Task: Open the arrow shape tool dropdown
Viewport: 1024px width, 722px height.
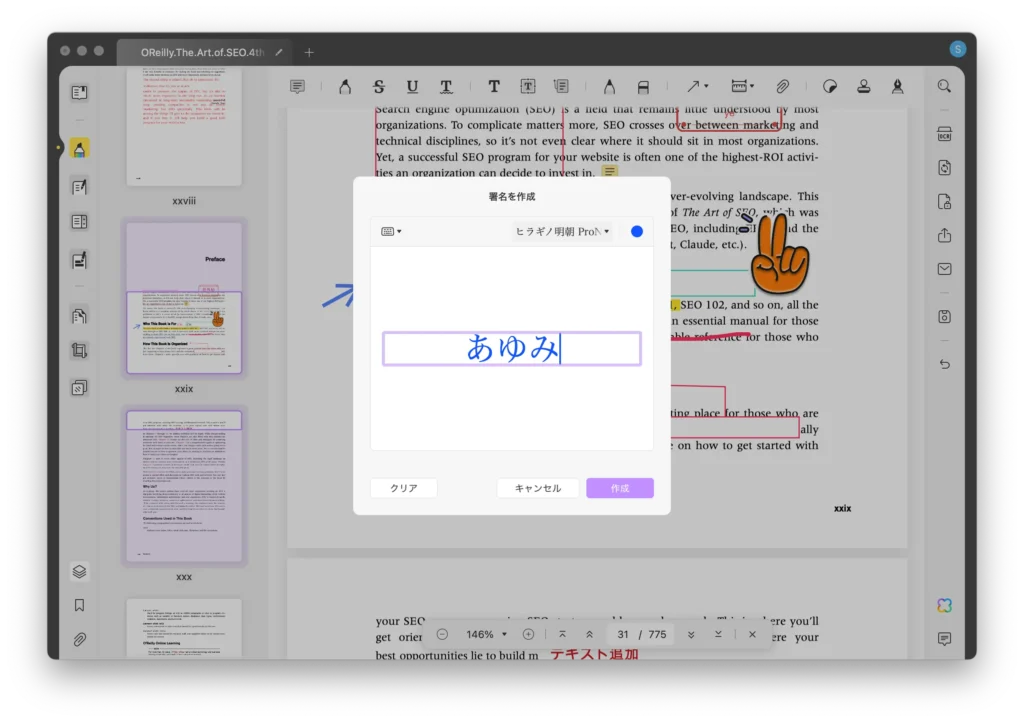Action: [x=697, y=87]
